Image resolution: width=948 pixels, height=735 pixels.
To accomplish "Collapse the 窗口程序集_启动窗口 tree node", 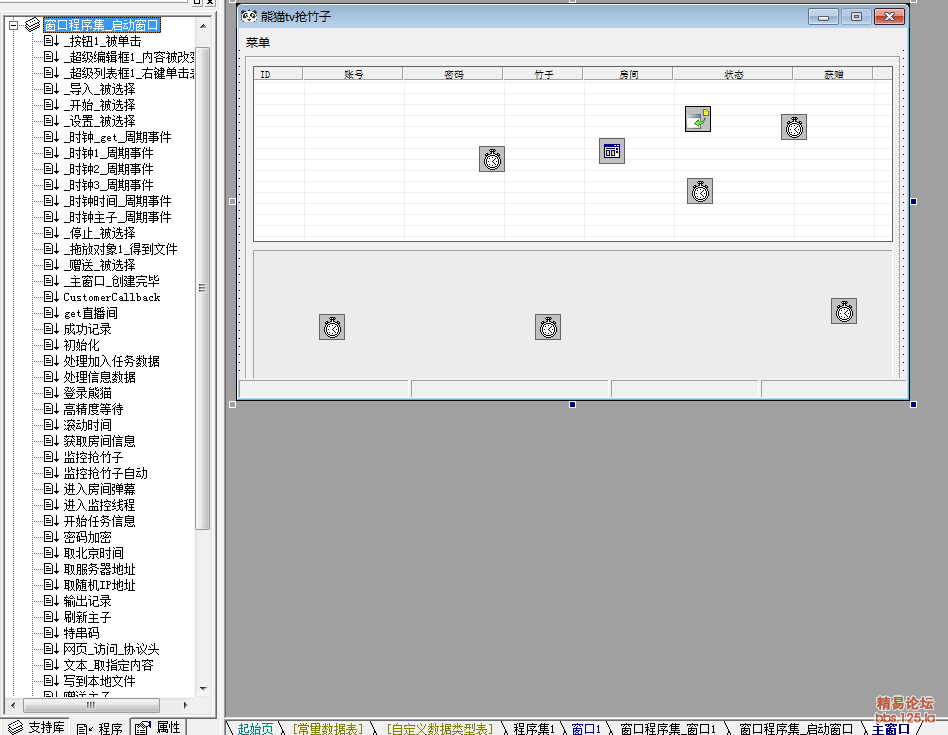I will point(13,25).
